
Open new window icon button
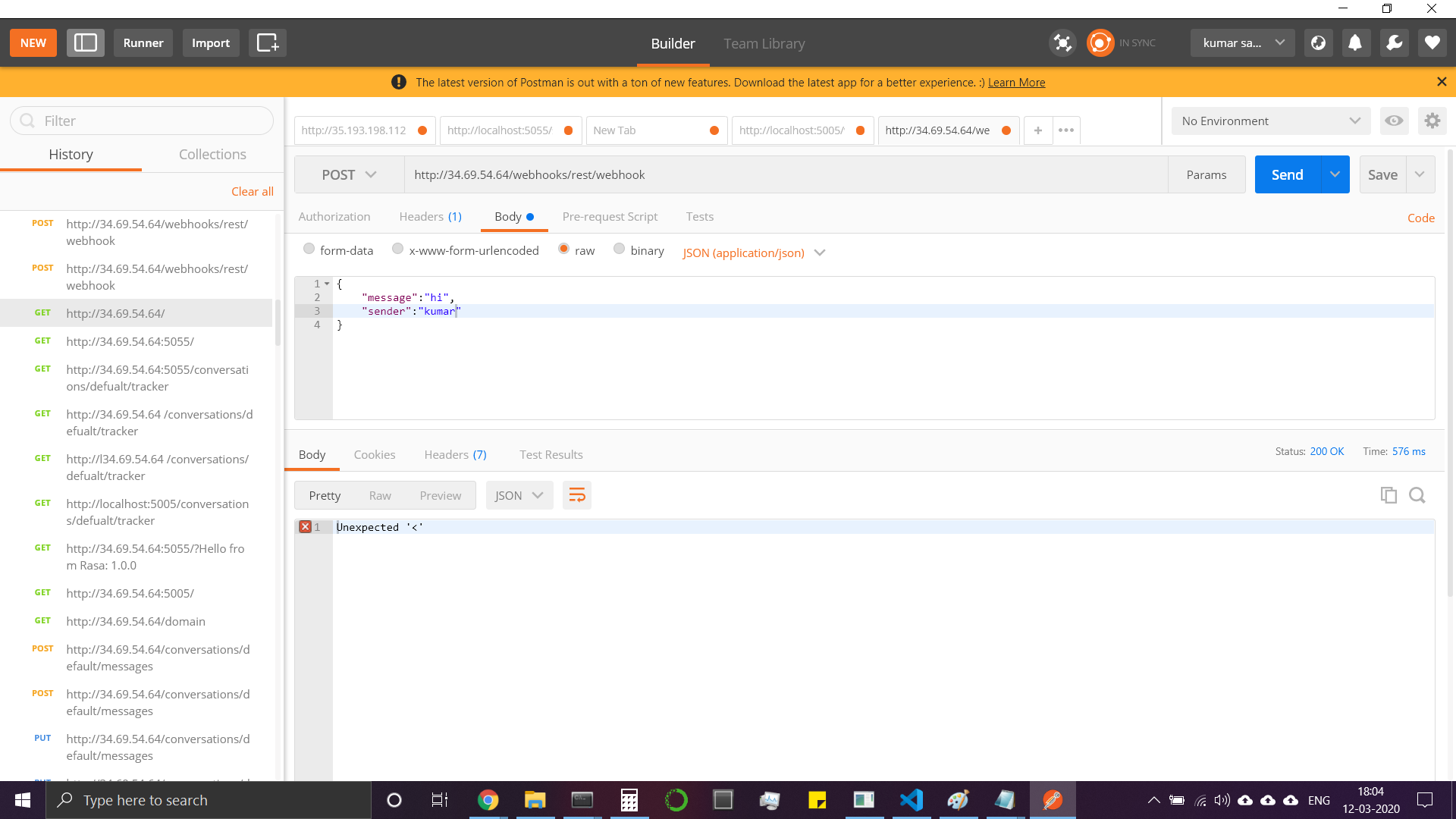(x=267, y=43)
